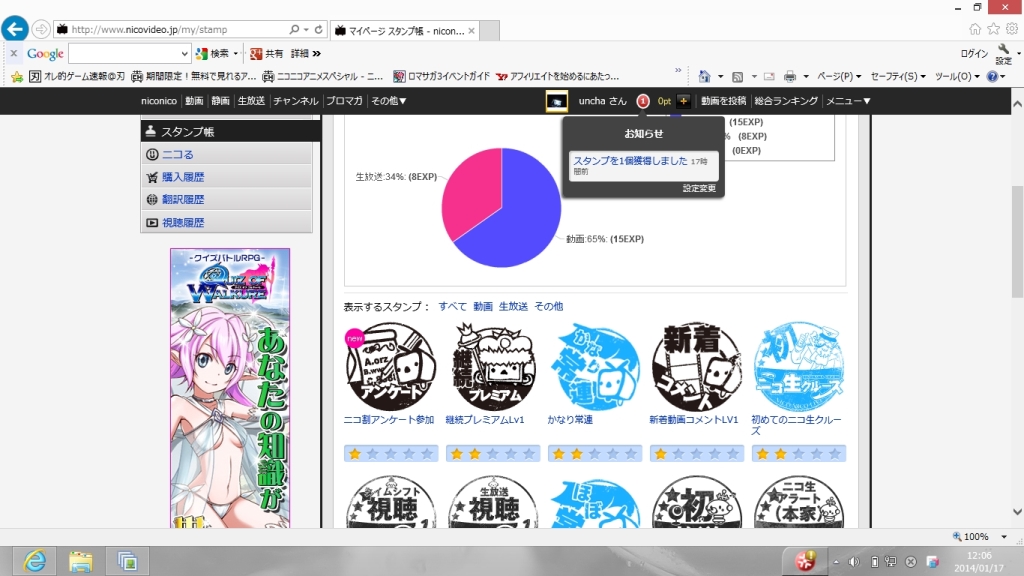1024x576 pixels.
Task: Click the ニコ割アンケート参加 stamp icon
Action: point(390,367)
